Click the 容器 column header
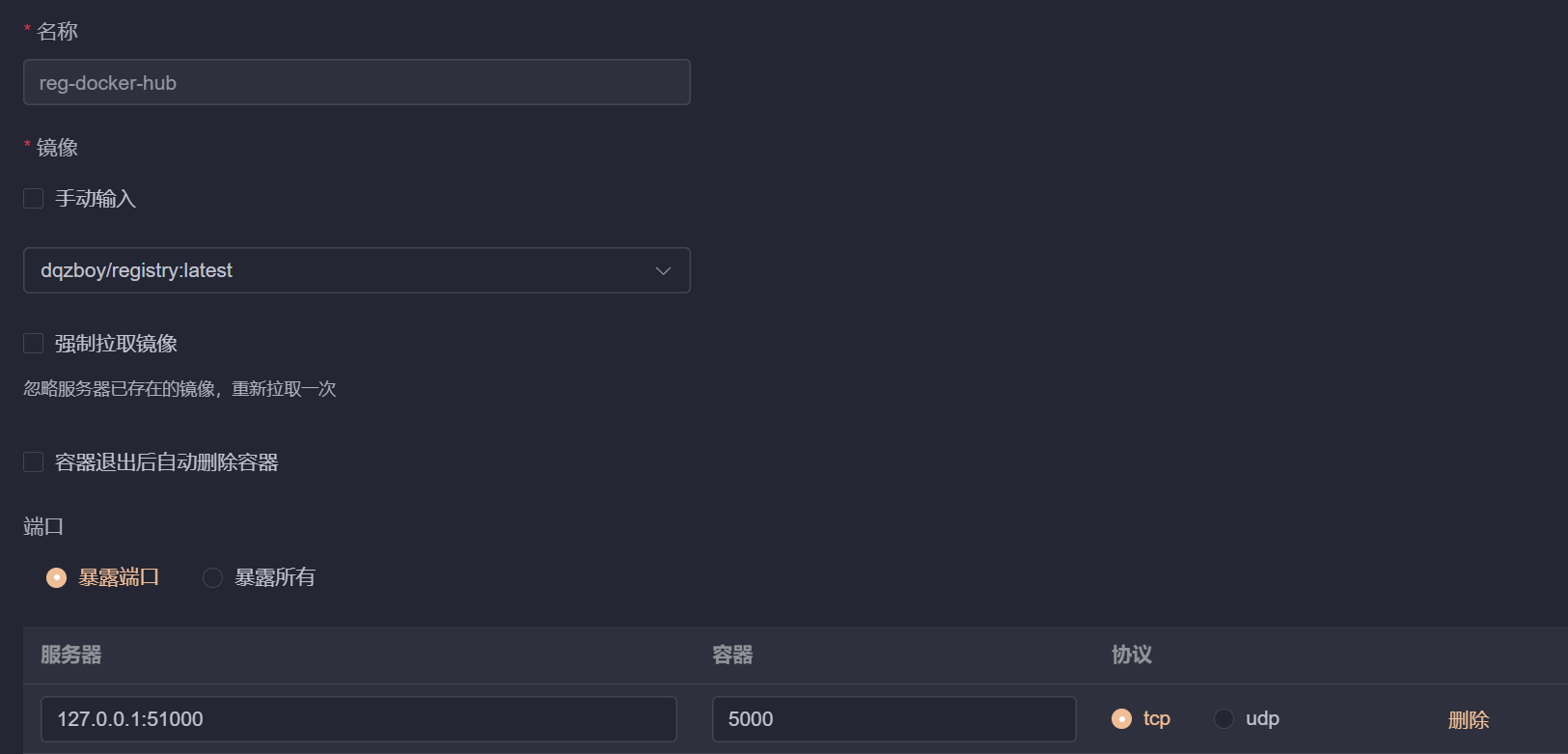1568x754 pixels. pos(732,655)
